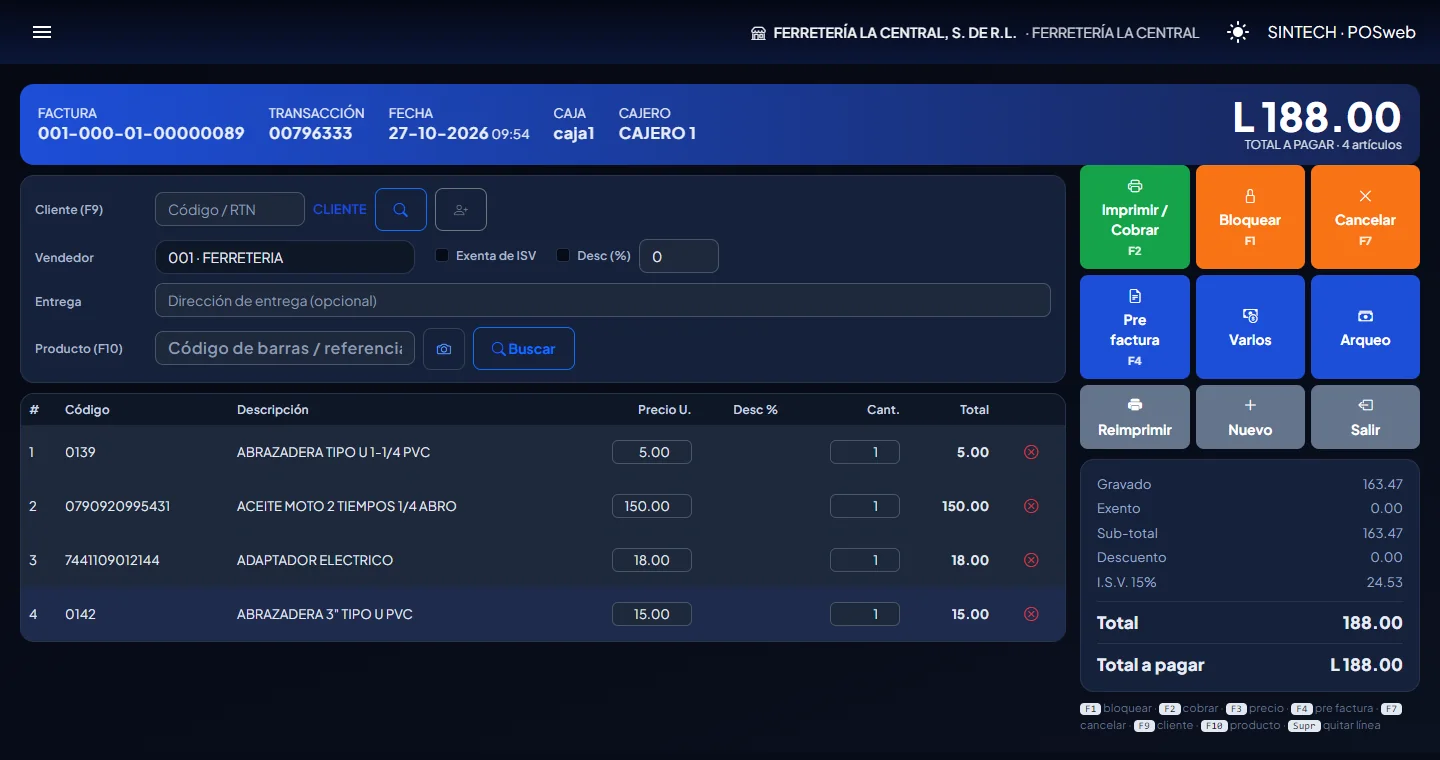Remove line ADAPTADOR ELECTRICO
Viewport: 1440px width, 760px height.
tap(1031, 560)
